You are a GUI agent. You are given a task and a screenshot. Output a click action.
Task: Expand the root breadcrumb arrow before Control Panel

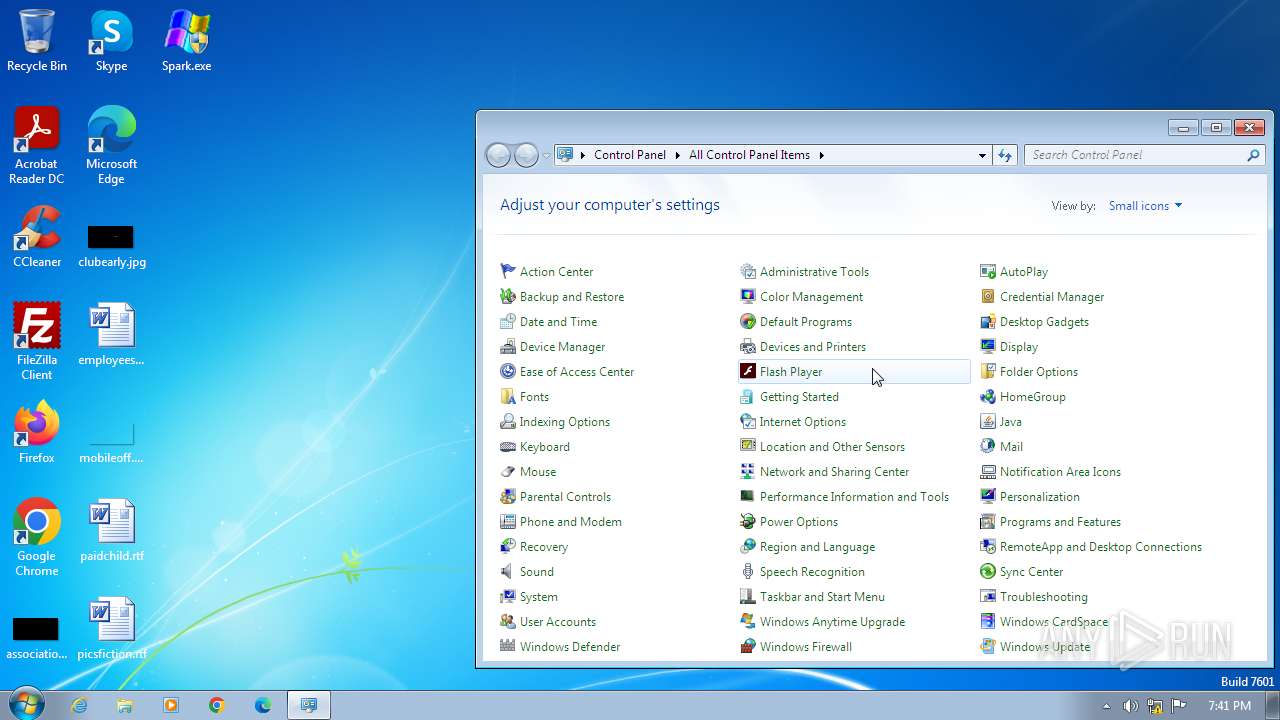583,155
